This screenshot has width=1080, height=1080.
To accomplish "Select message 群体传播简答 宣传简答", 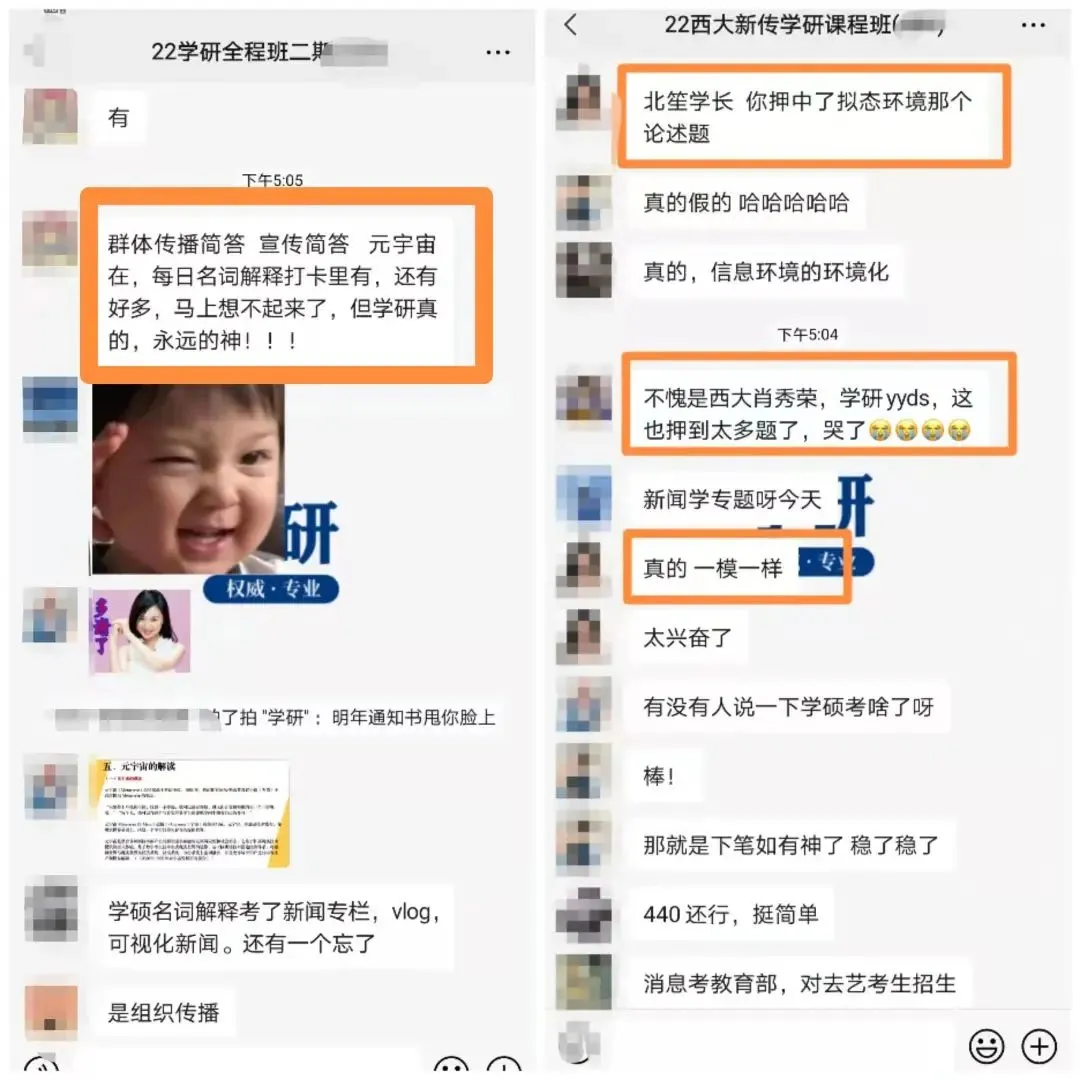I will click(275, 292).
